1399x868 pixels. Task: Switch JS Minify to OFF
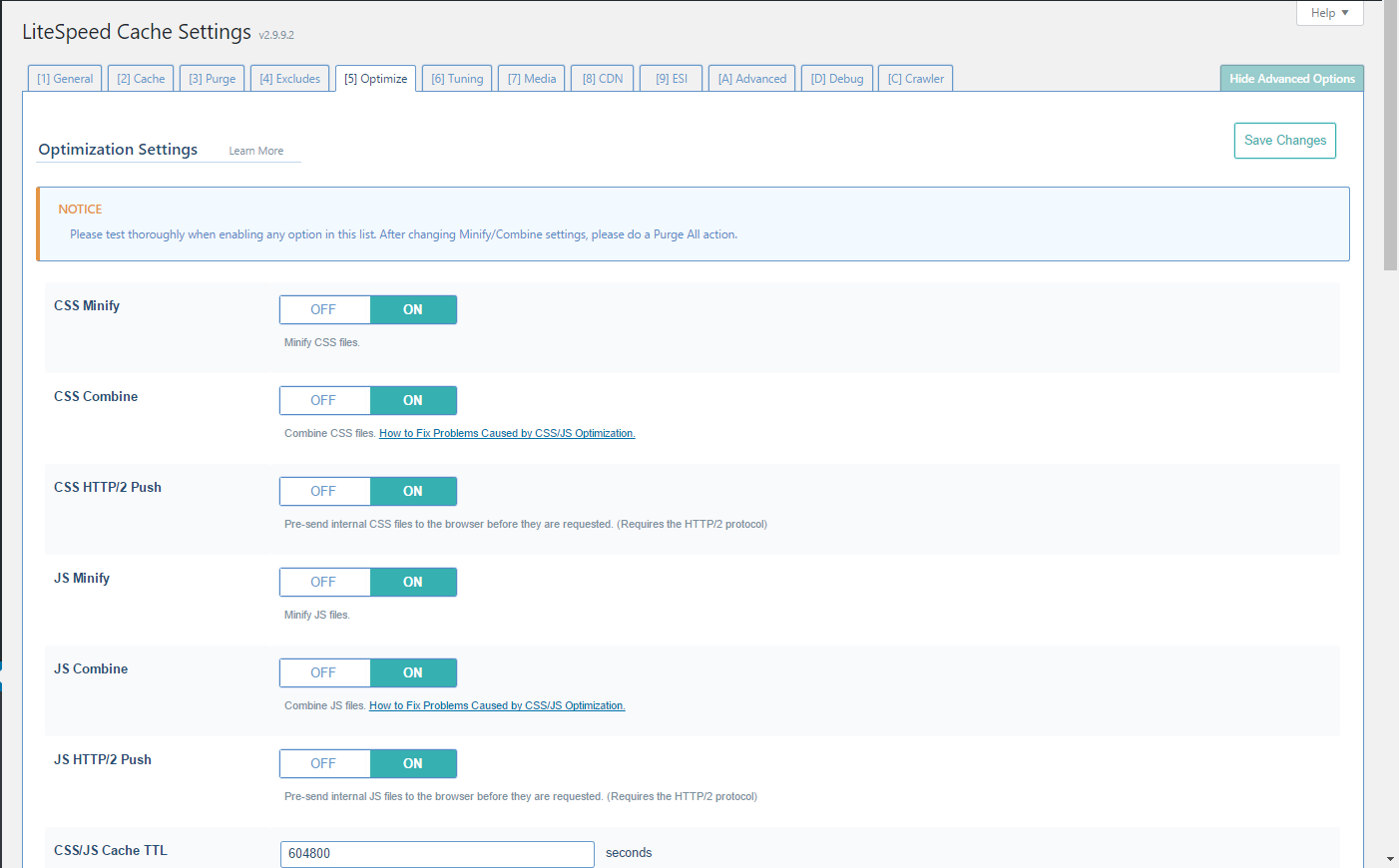324,583
